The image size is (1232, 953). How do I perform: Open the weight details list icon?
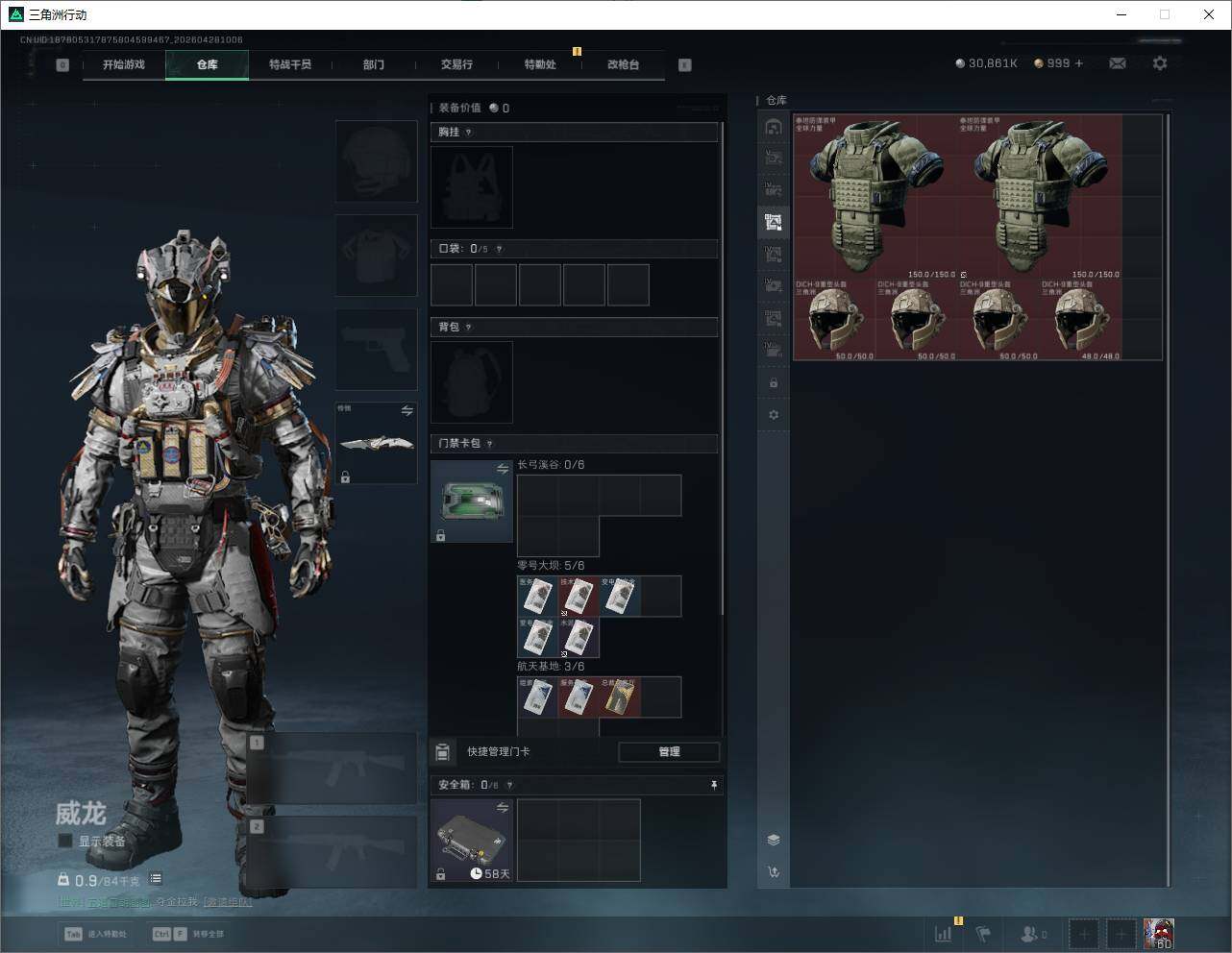tap(156, 879)
